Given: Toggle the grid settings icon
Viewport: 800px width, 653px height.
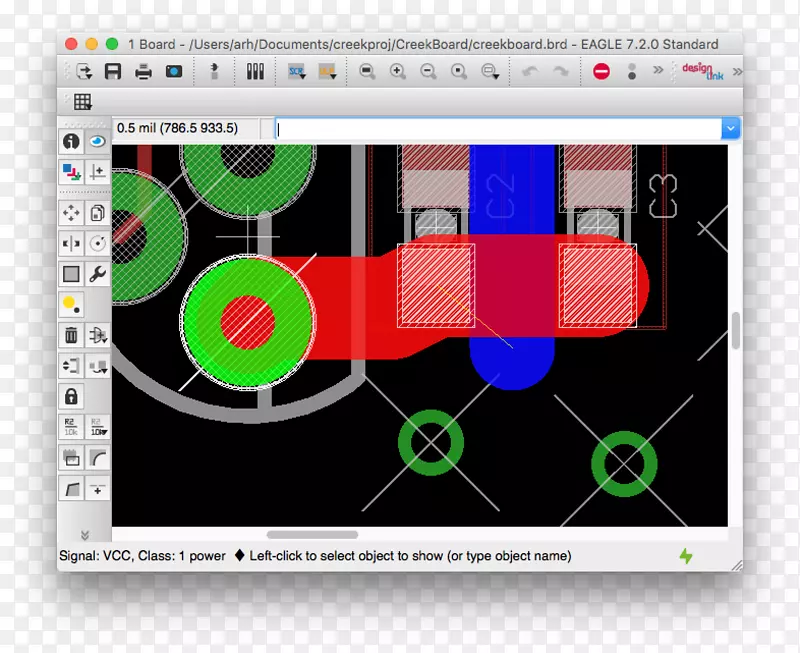Looking at the screenshot, I should tap(83, 101).
